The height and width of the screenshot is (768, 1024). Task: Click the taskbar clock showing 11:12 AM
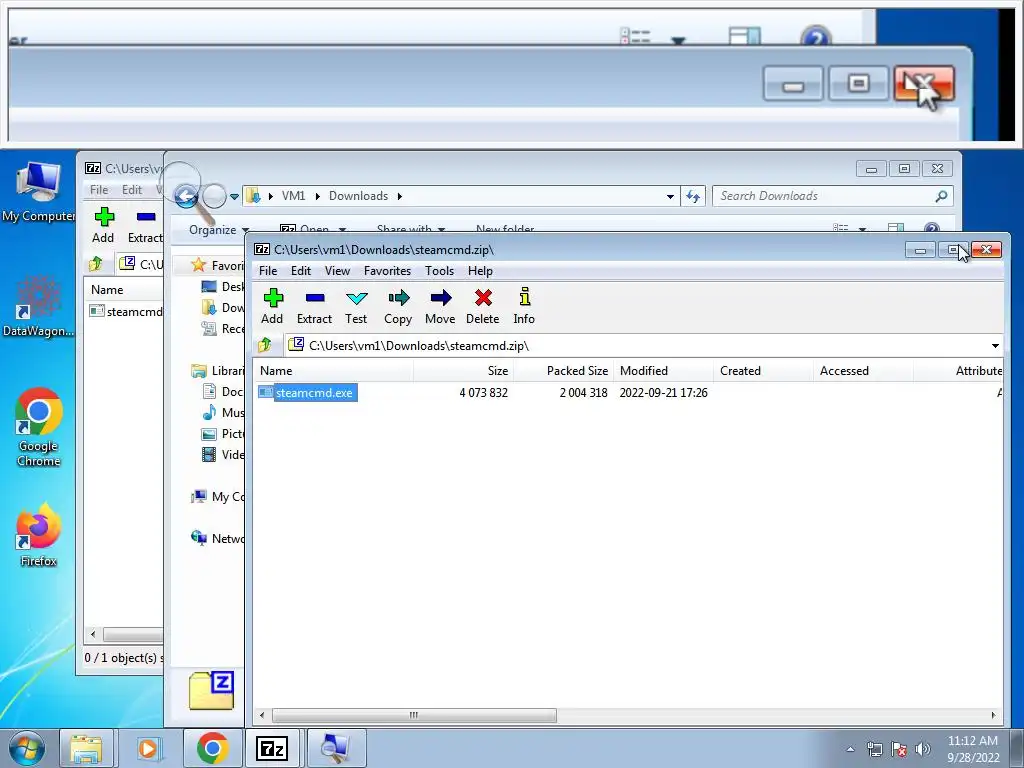click(972, 748)
